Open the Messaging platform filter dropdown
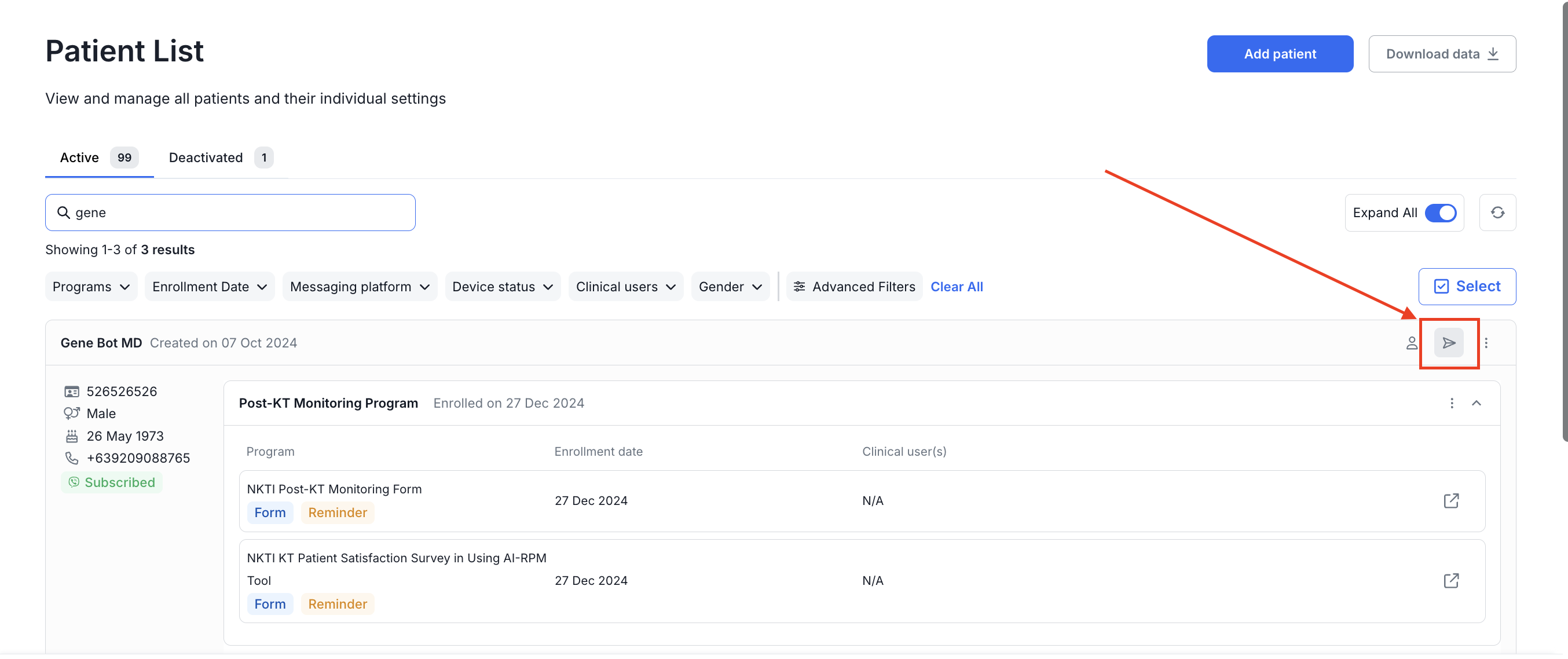Viewport: 1568px width, 659px height. click(359, 286)
